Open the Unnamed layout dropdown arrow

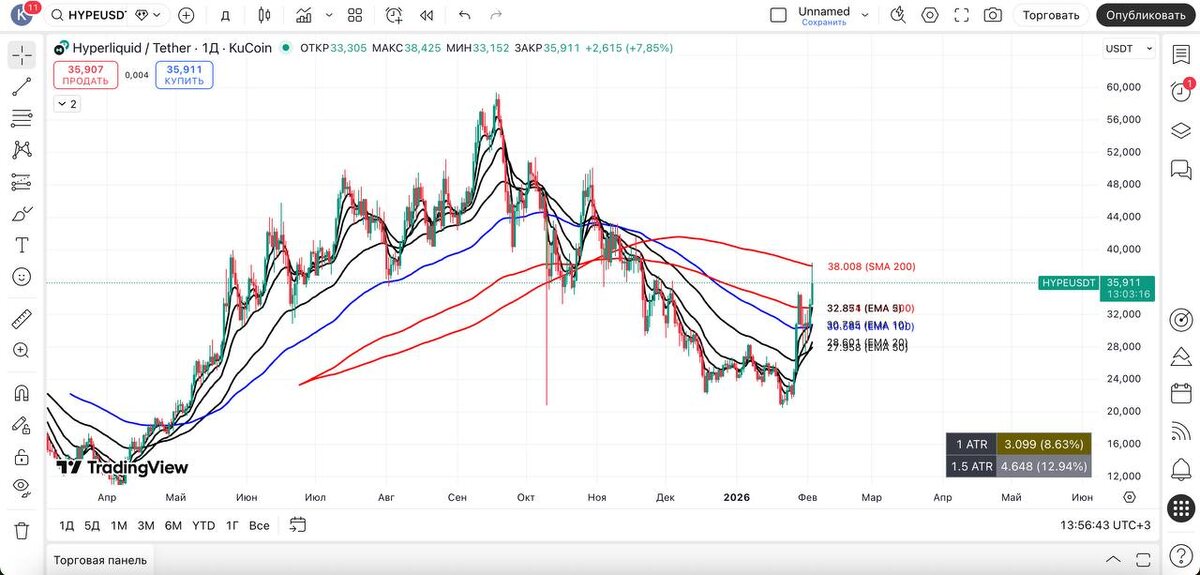865,15
